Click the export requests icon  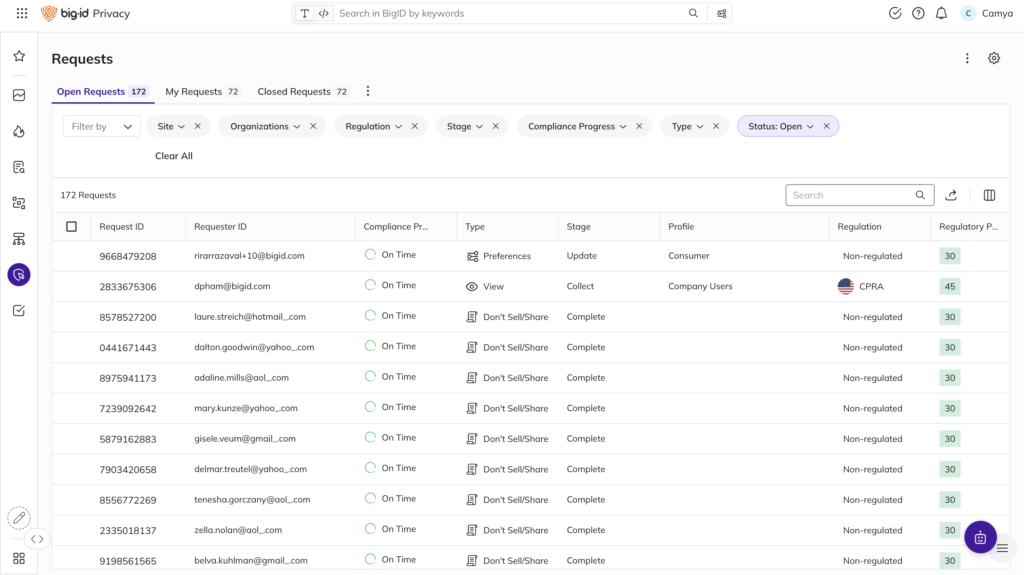[951, 195]
